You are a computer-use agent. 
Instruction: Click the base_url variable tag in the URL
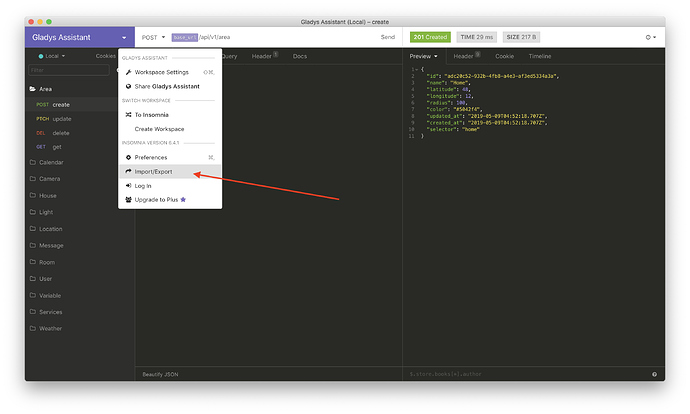click(x=184, y=37)
